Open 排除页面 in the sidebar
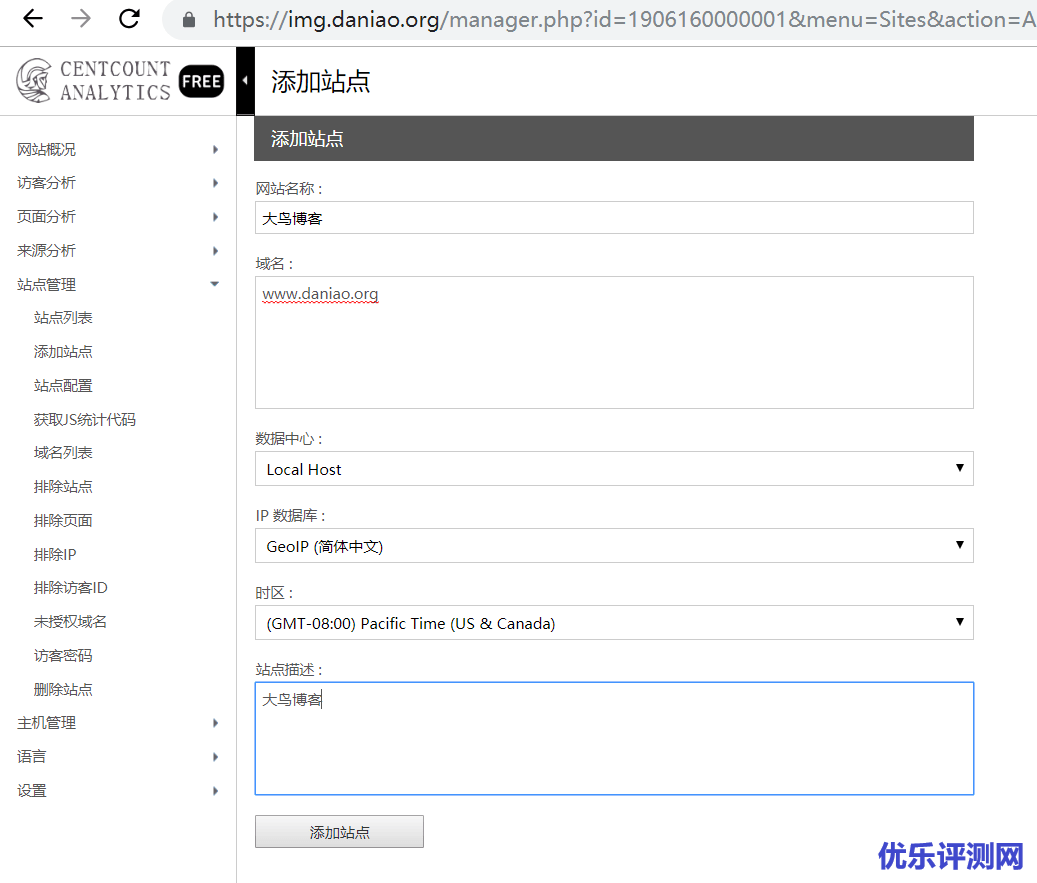This screenshot has width=1037, height=883. point(63,521)
